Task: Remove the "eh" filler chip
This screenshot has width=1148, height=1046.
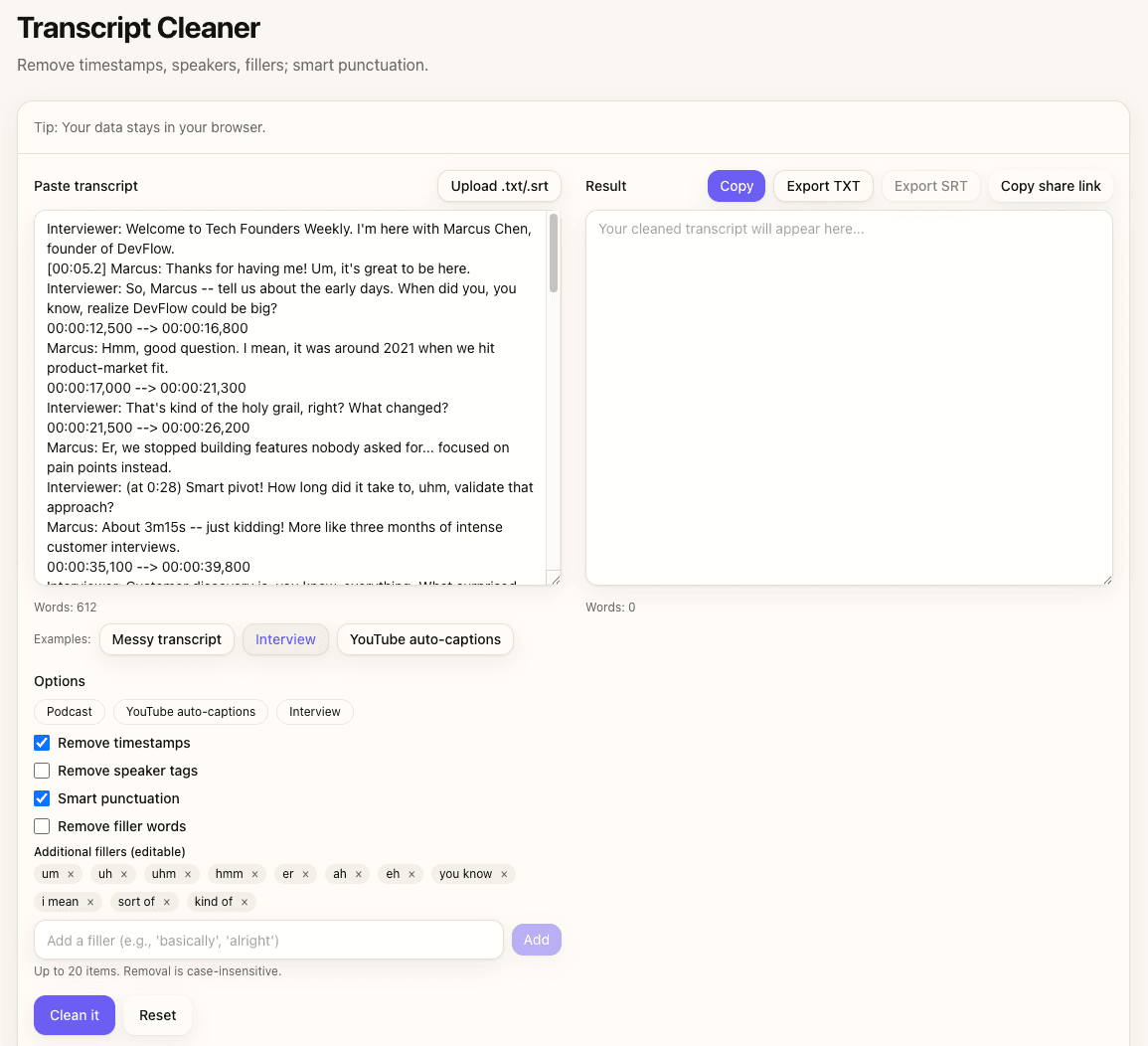Action: [x=410, y=873]
